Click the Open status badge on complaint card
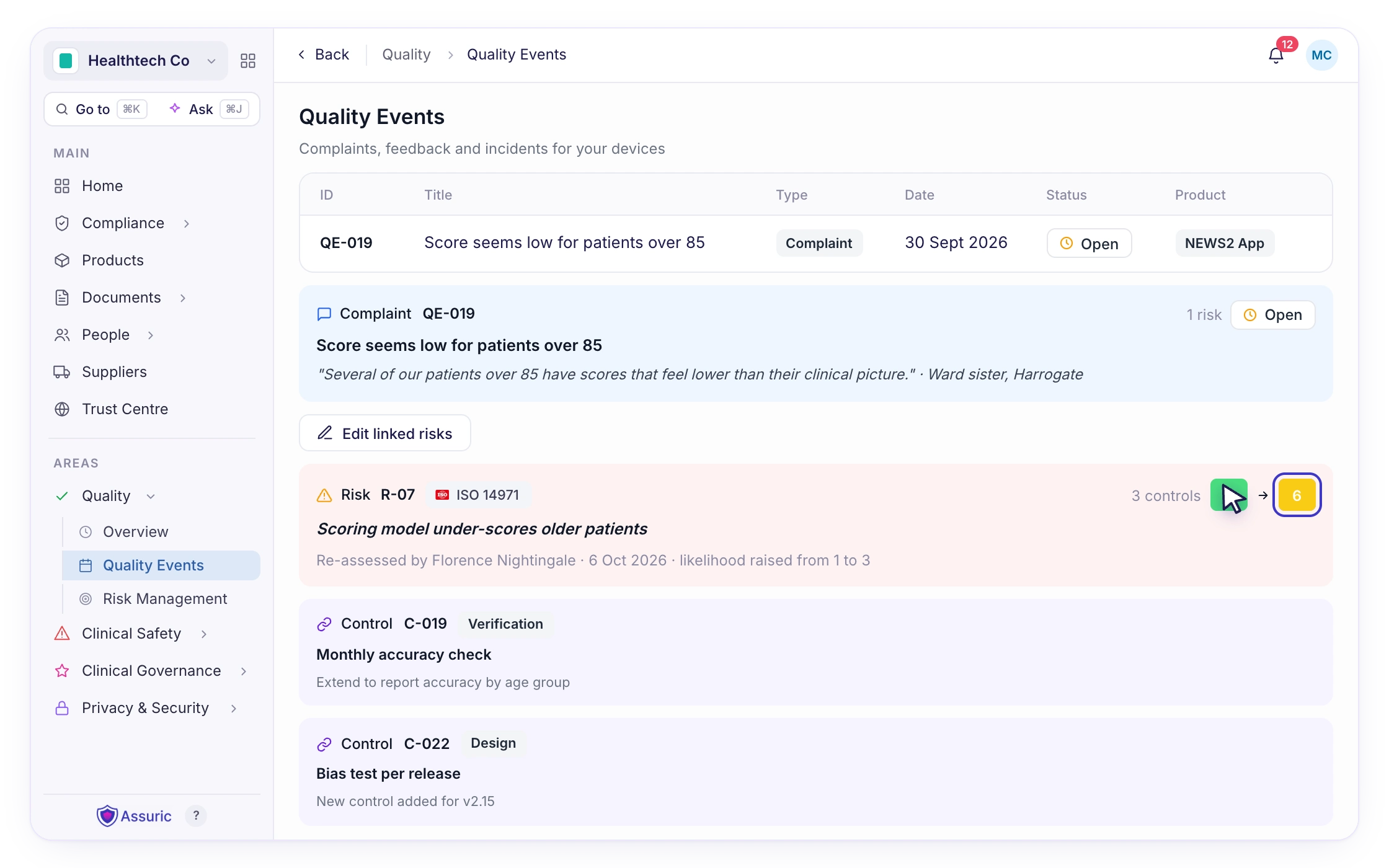This screenshot has width=1389, height=868. click(1273, 315)
